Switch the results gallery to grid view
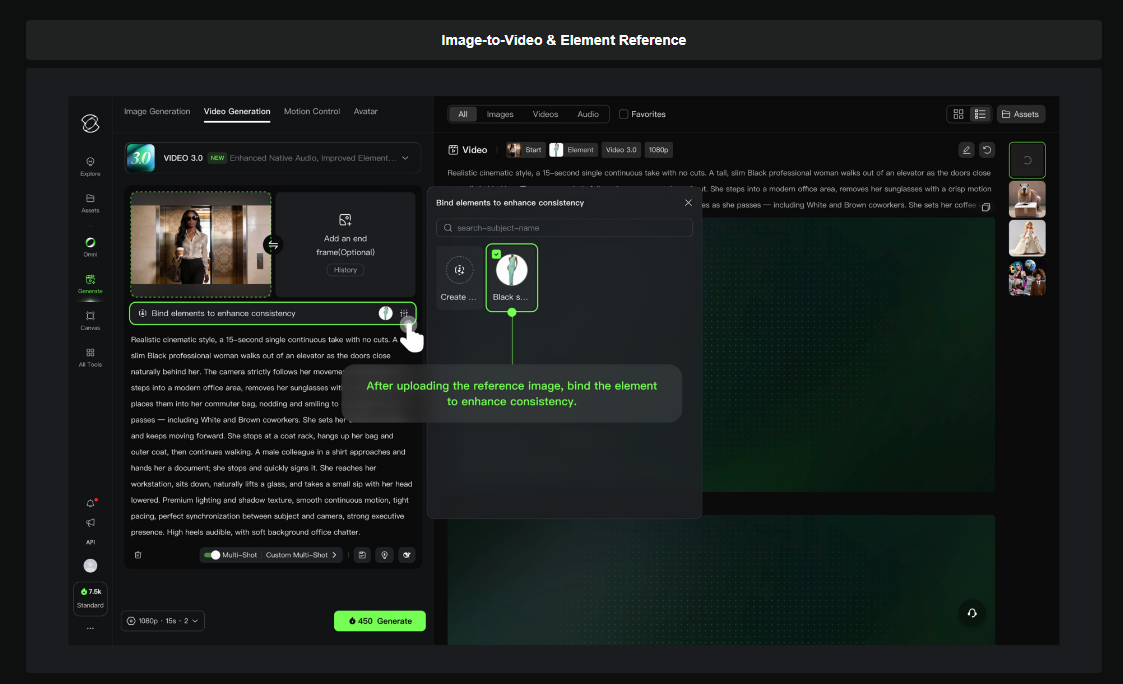The width and height of the screenshot is (1123, 684). [x=957, y=113]
